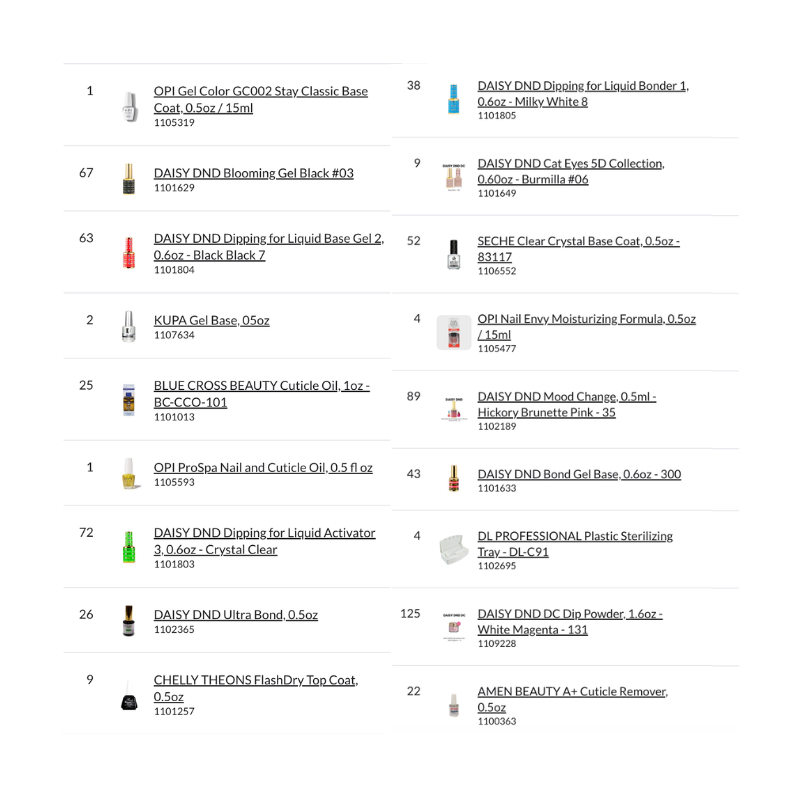Click the KUPA Gel Base product image

point(128,327)
